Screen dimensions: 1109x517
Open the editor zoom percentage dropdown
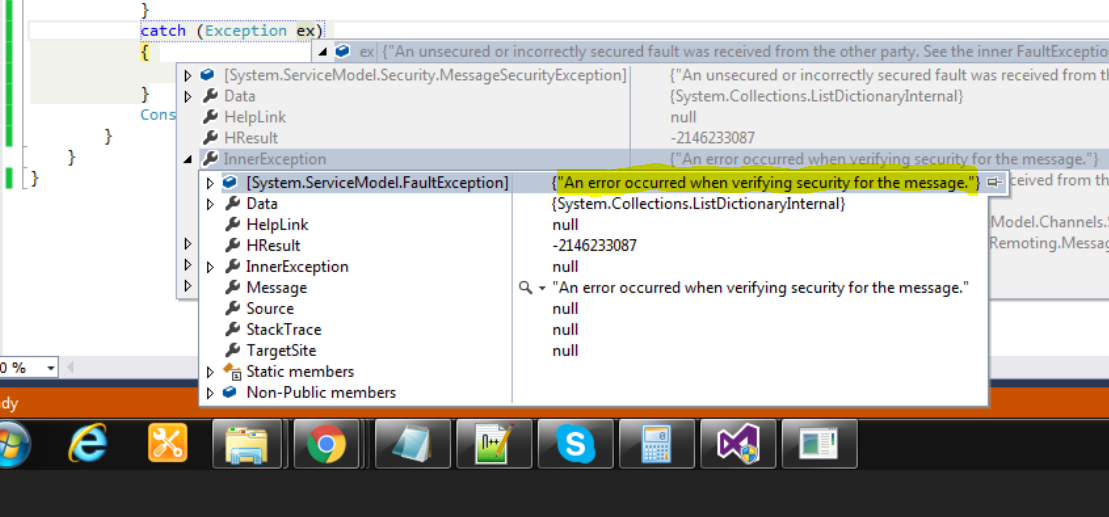click(51, 368)
